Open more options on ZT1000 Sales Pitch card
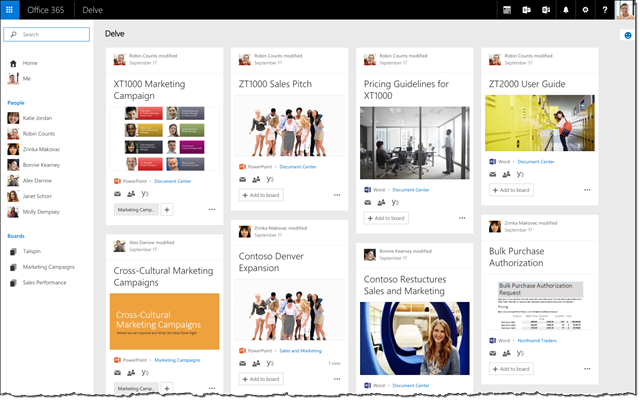Image resolution: width=640 pixels, height=400 pixels. point(337,195)
